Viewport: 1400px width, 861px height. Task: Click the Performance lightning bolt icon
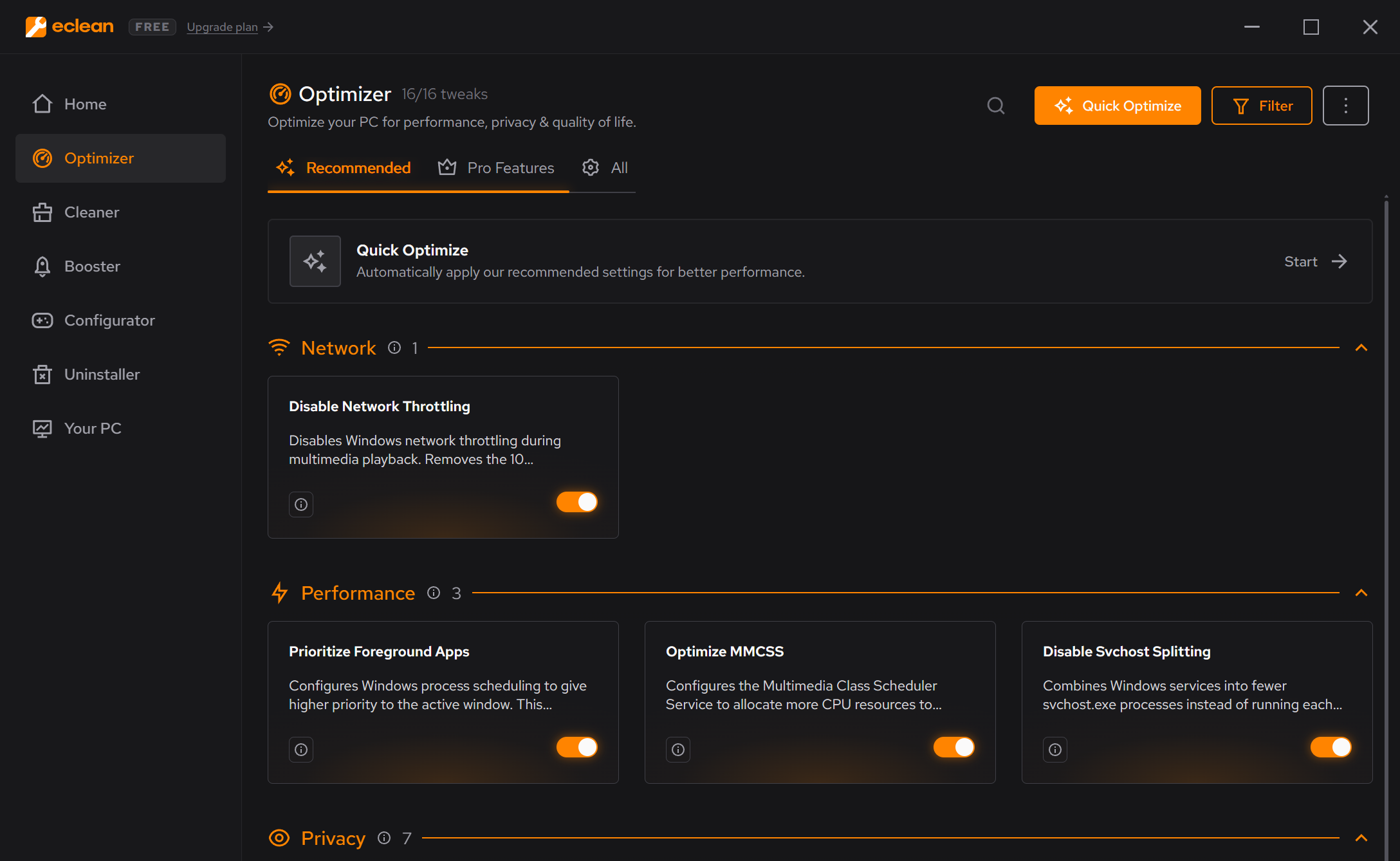pyautogui.click(x=279, y=593)
